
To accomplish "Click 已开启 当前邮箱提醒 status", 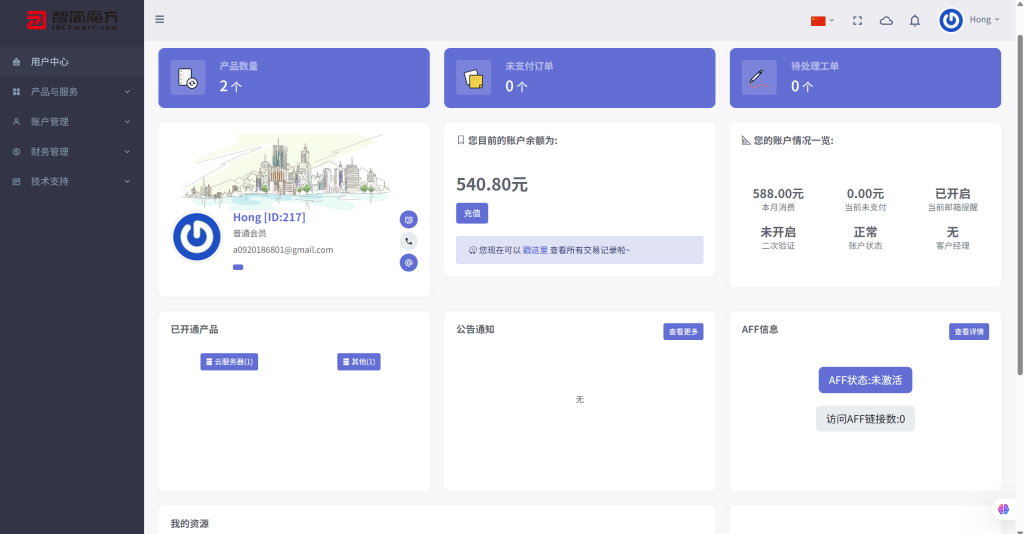I will coord(953,199).
